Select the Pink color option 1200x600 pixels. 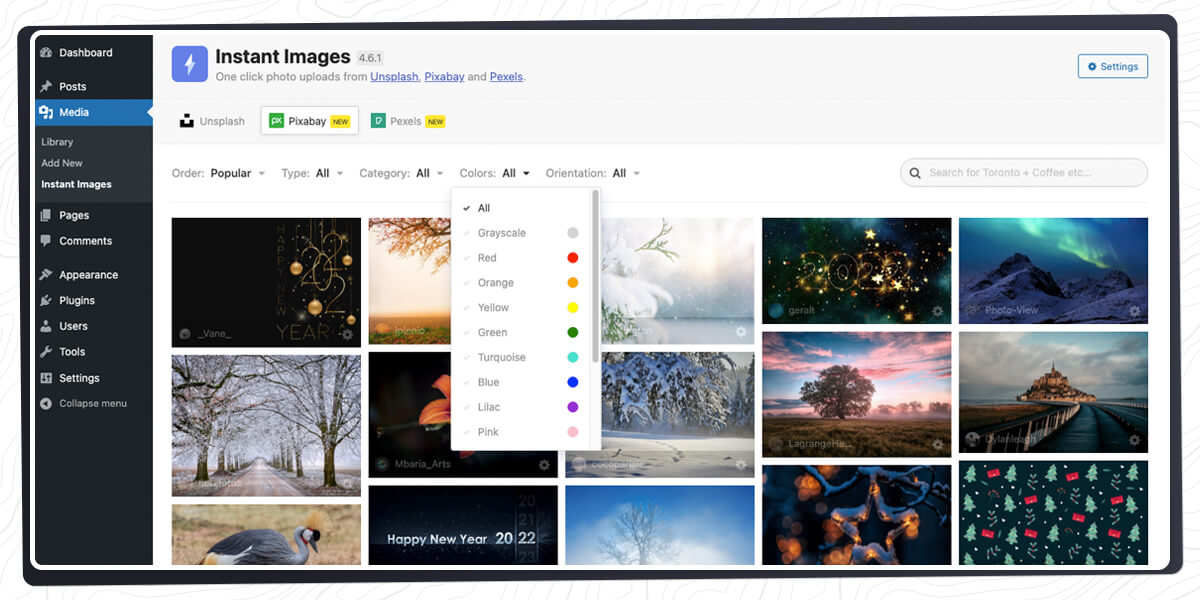[x=521, y=432]
